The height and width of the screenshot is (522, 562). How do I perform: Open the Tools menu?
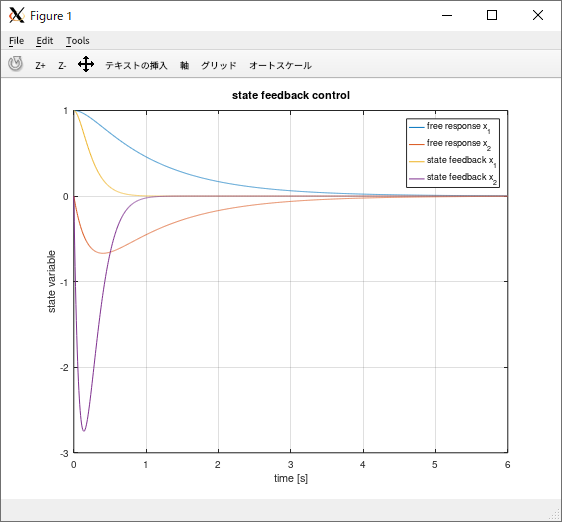[x=77, y=41]
